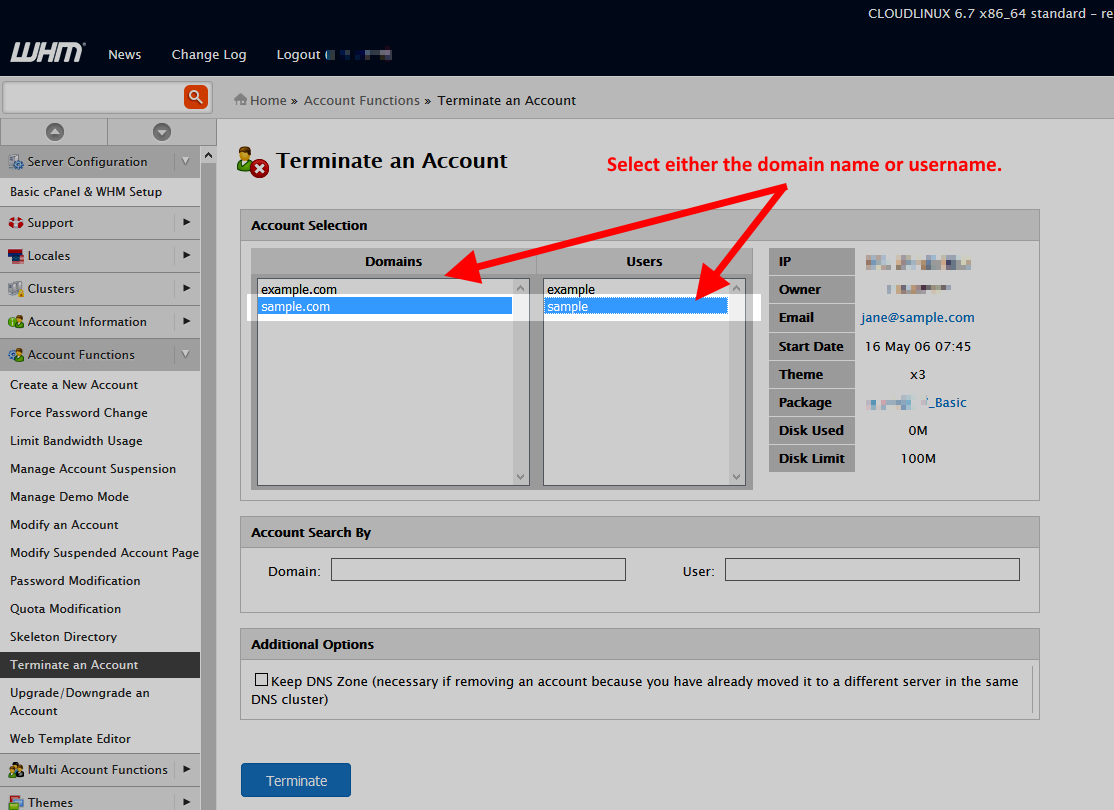Select example.com in Domains list
Image resolution: width=1114 pixels, height=810 pixels.
299,290
